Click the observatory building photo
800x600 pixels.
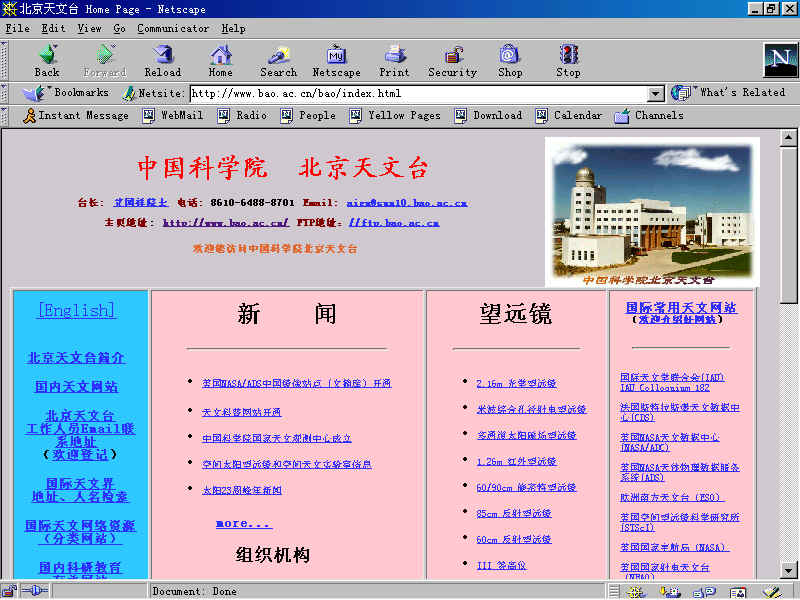click(652, 212)
